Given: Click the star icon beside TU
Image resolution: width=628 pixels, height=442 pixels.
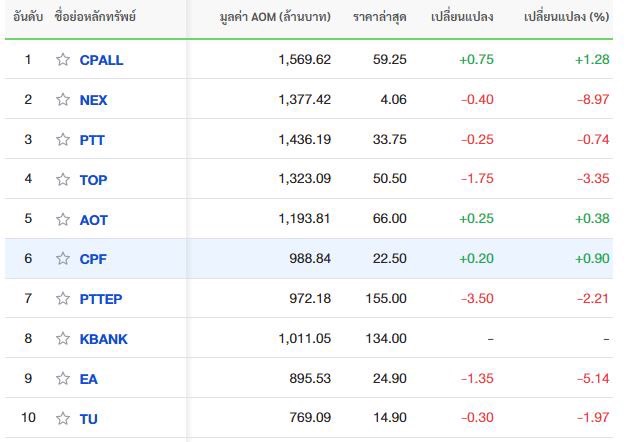Looking at the screenshot, I should [63, 418].
